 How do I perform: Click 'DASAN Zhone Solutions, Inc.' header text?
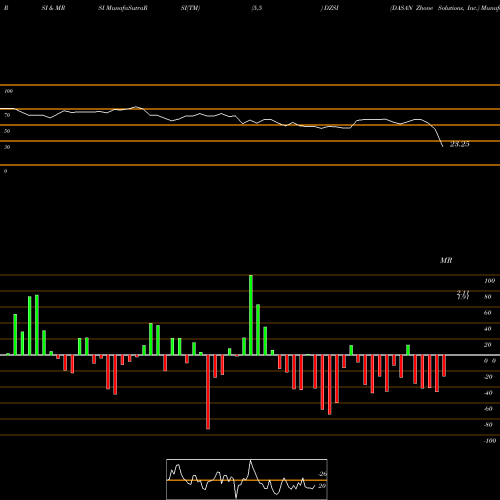point(435,8)
